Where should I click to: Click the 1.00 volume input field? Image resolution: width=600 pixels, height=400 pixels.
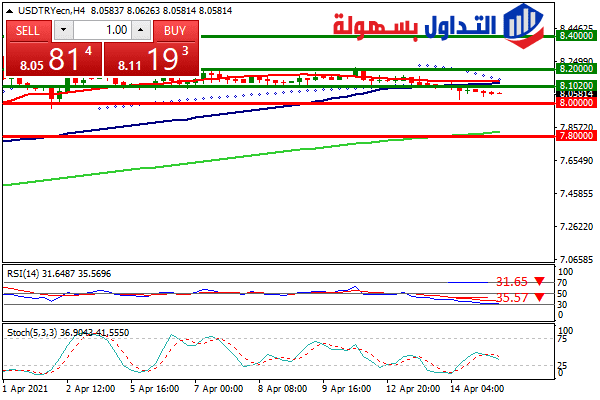tap(102, 30)
